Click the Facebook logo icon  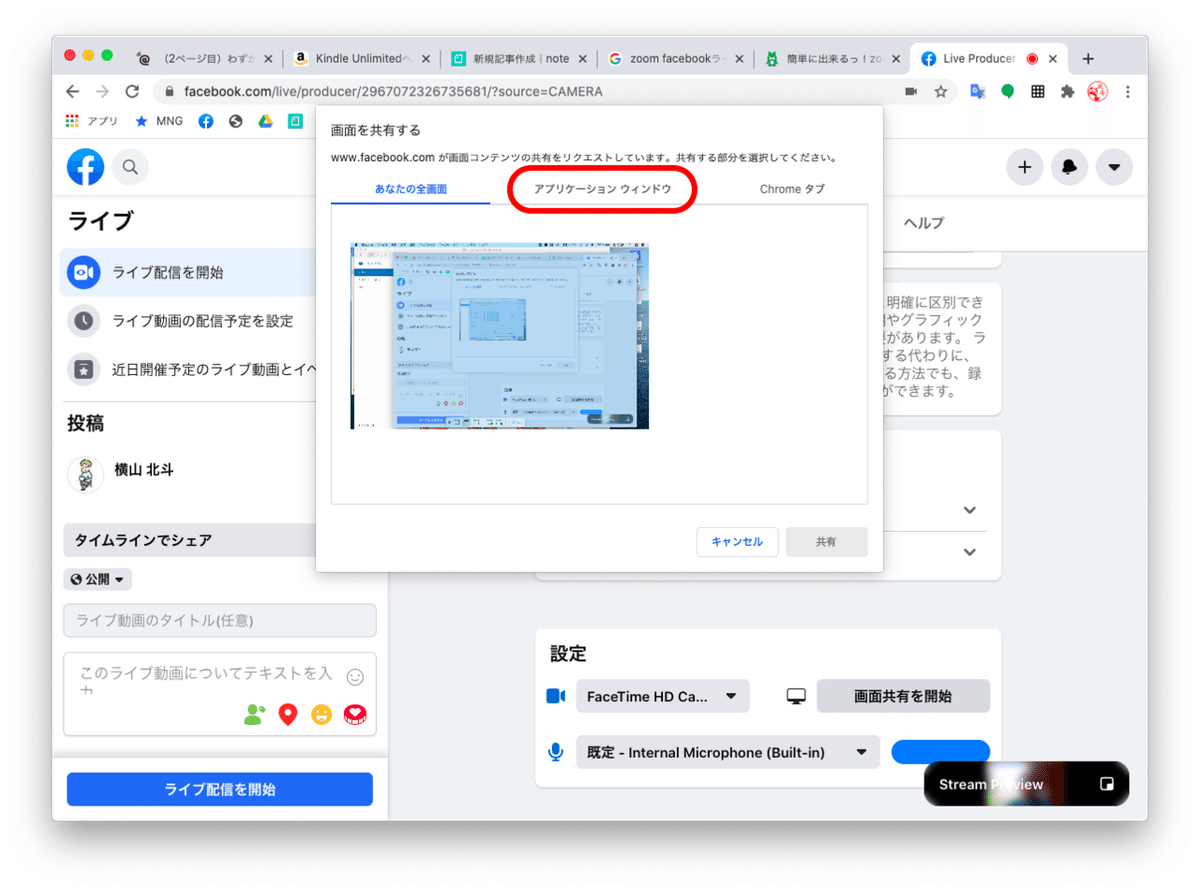pyautogui.click(x=85, y=167)
